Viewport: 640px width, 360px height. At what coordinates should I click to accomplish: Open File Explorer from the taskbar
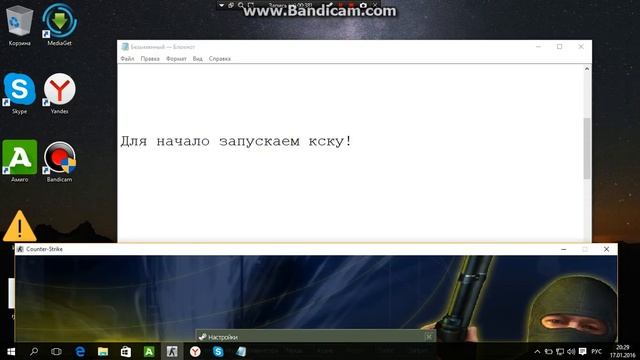[x=103, y=351]
